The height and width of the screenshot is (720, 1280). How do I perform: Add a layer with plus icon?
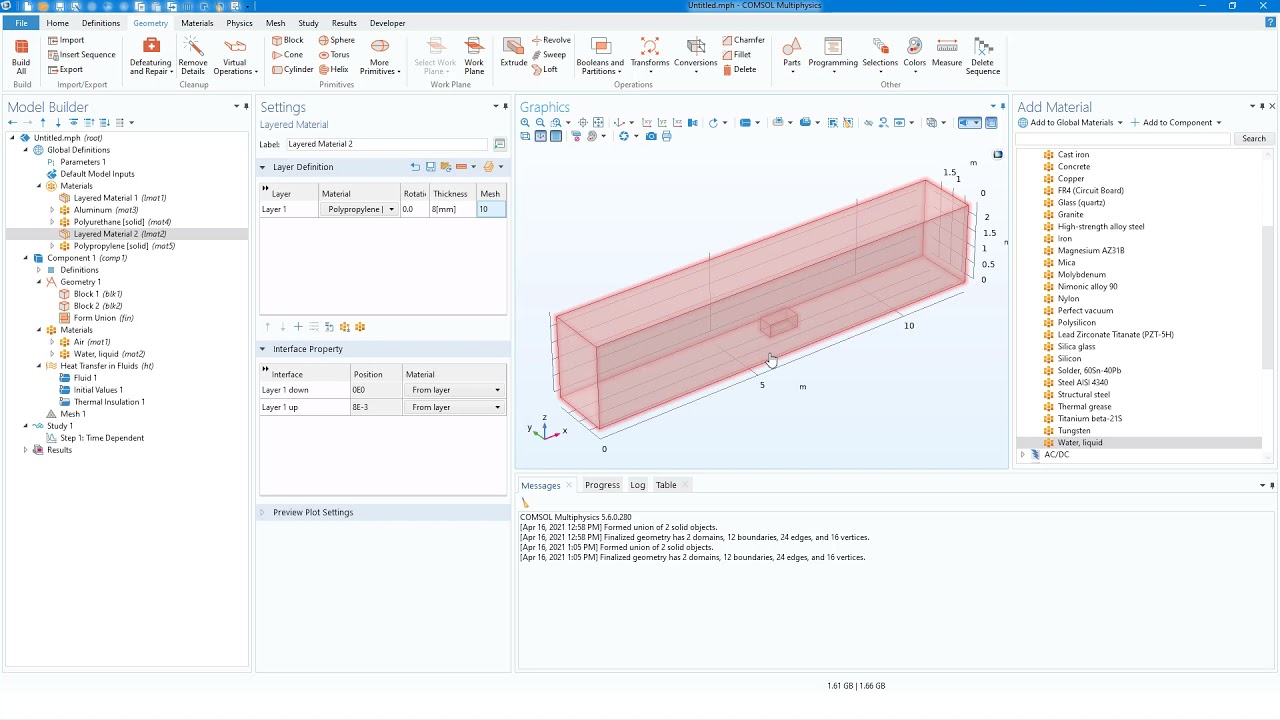(298, 327)
